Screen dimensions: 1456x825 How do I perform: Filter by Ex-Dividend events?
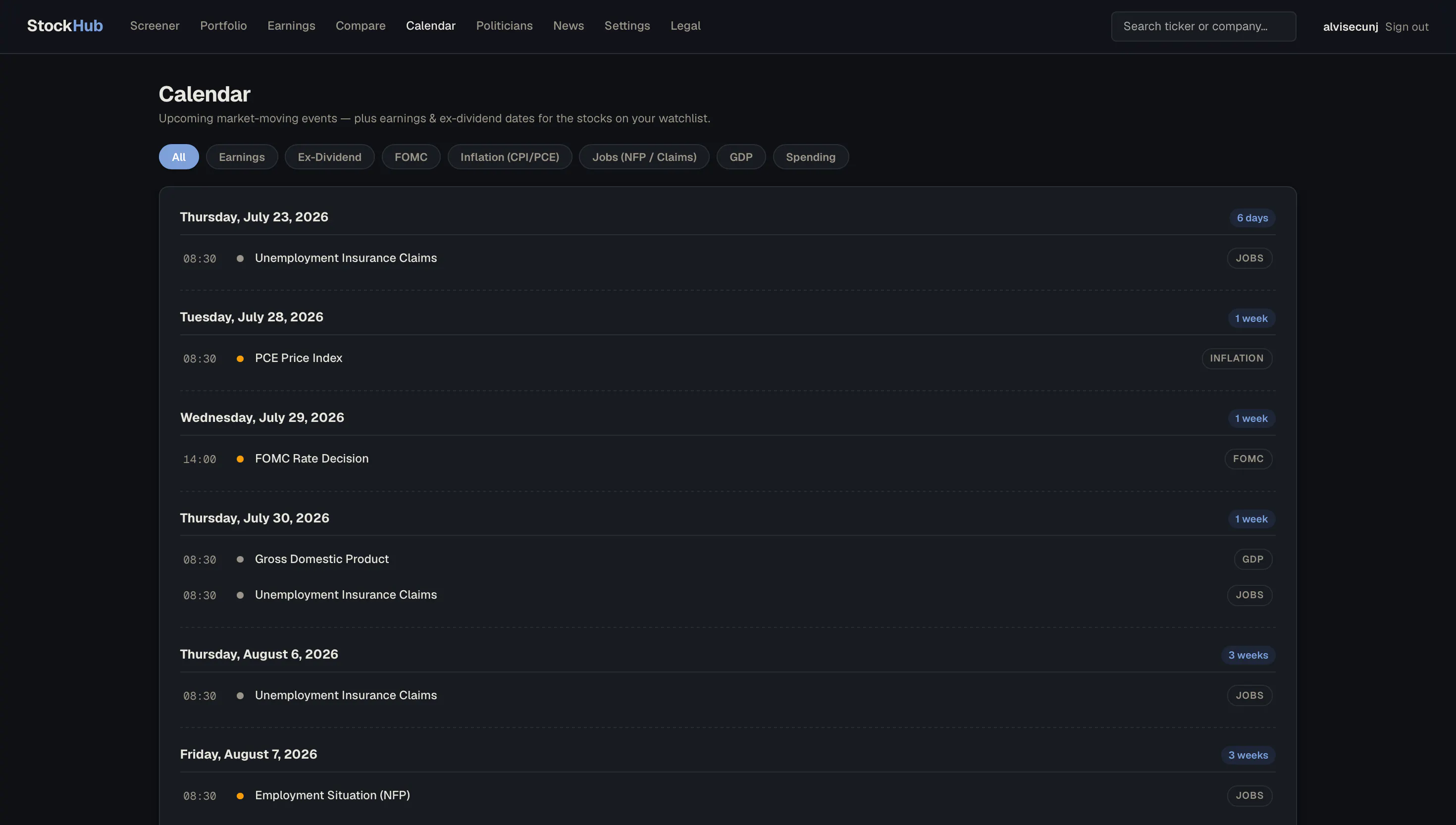point(330,157)
